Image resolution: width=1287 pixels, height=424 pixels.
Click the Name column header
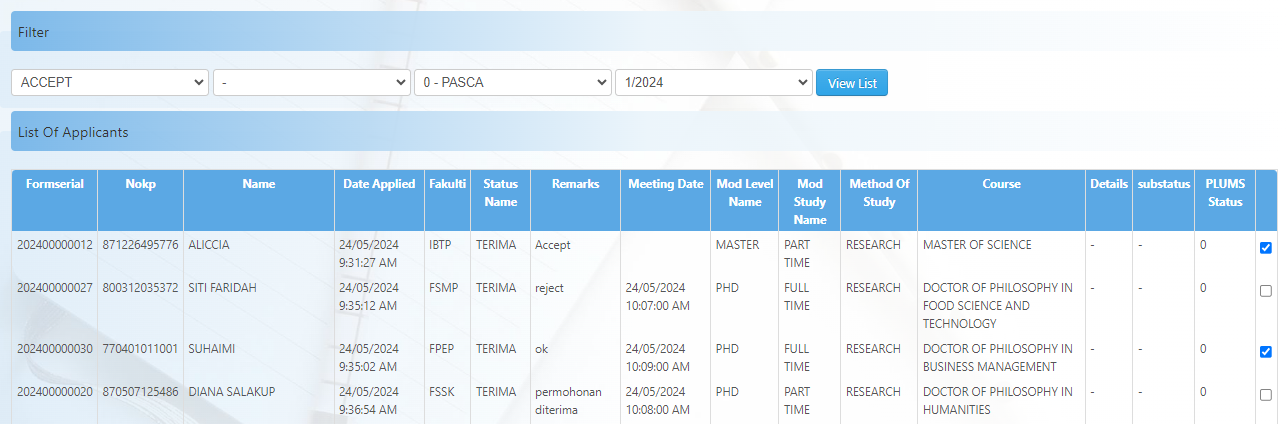[258, 184]
